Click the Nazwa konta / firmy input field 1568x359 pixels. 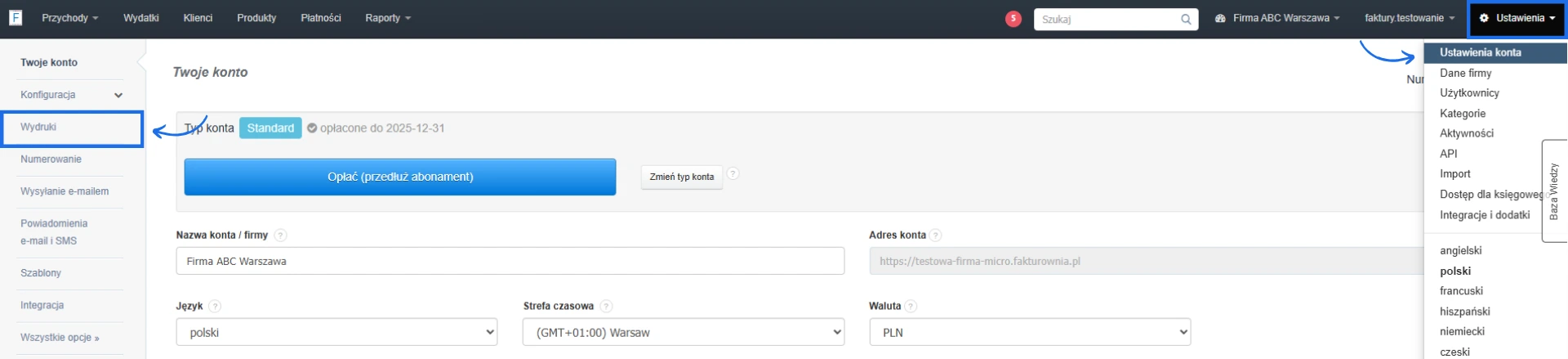click(x=510, y=261)
